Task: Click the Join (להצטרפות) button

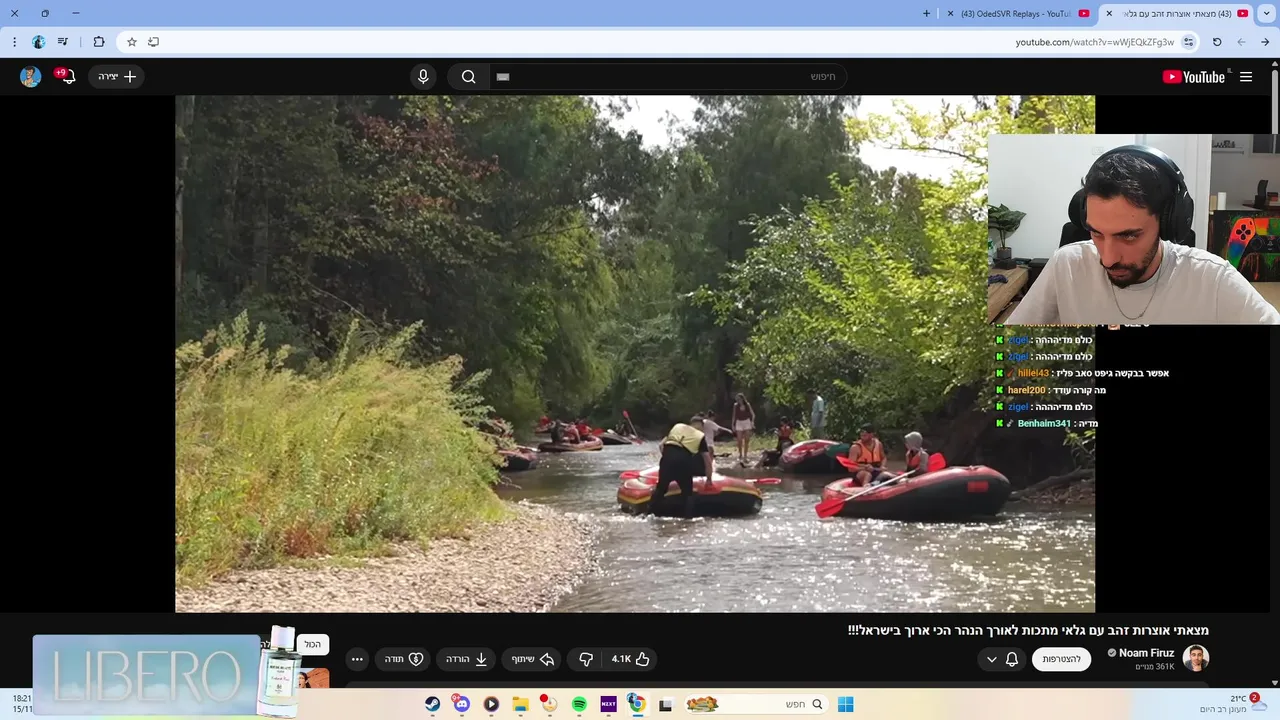Action: tap(1061, 659)
